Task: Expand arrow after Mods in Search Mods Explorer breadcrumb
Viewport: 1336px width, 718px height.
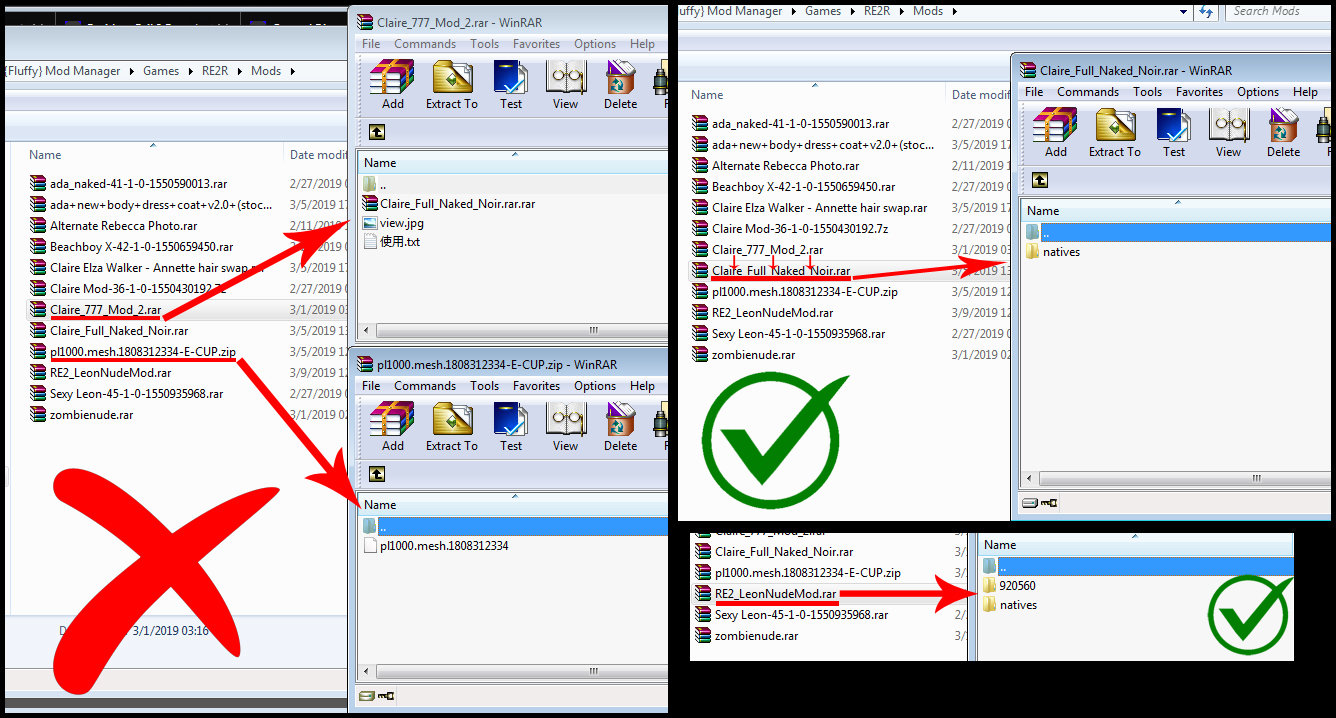Action: click(954, 11)
